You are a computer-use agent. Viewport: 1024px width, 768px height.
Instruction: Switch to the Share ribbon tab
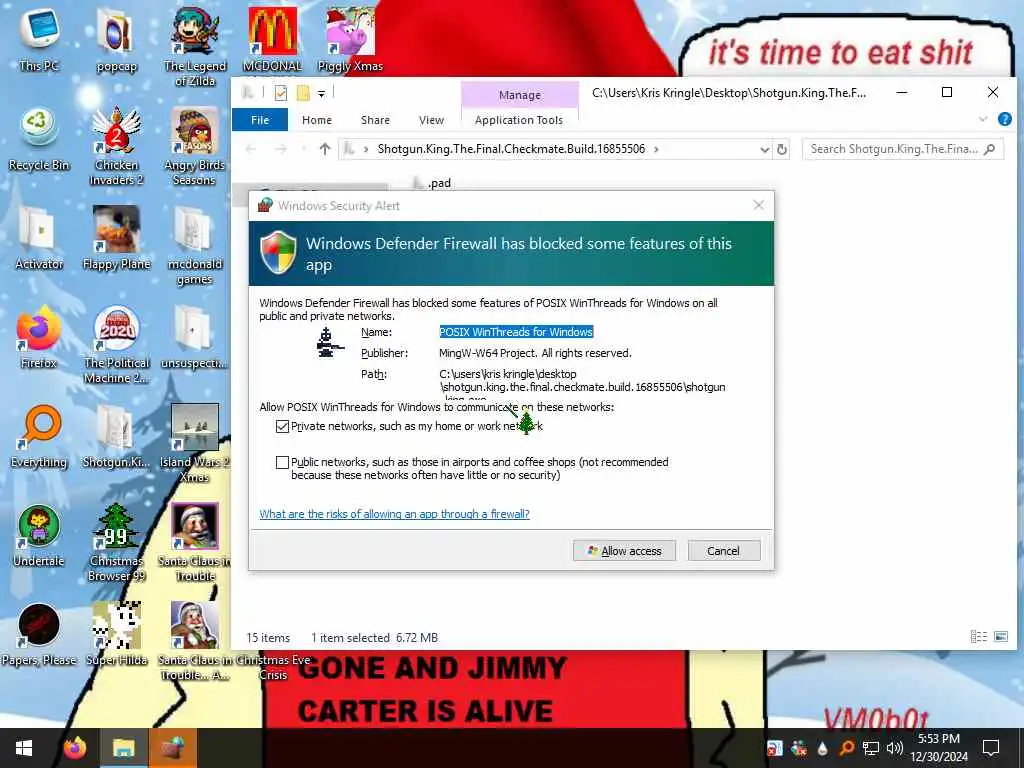(x=376, y=120)
